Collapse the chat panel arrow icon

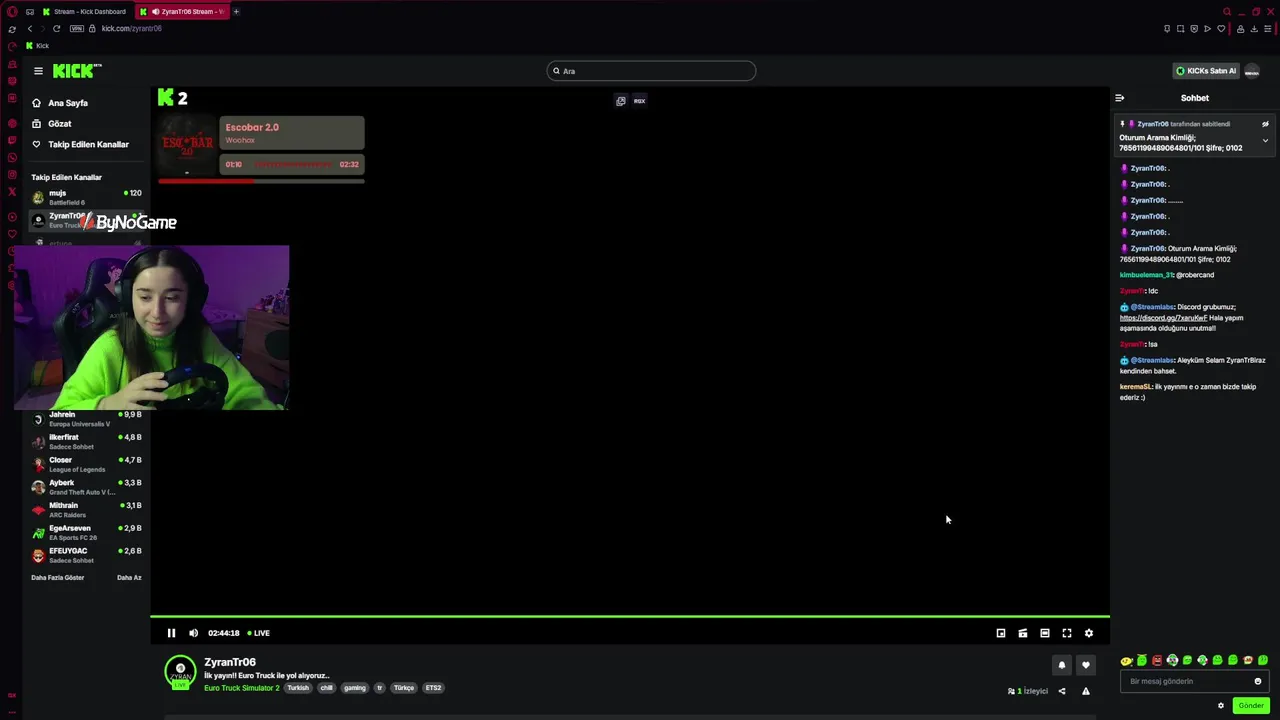pos(1120,98)
